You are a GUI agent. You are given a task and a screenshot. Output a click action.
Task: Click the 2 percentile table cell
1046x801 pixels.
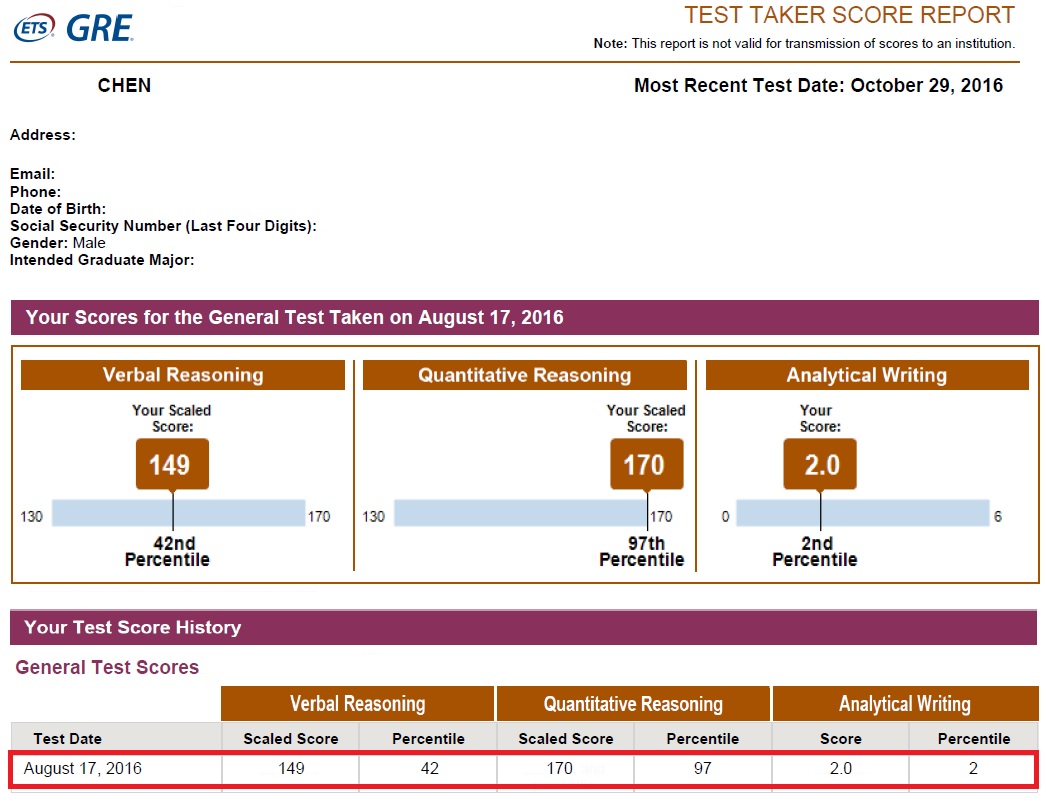point(973,768)
